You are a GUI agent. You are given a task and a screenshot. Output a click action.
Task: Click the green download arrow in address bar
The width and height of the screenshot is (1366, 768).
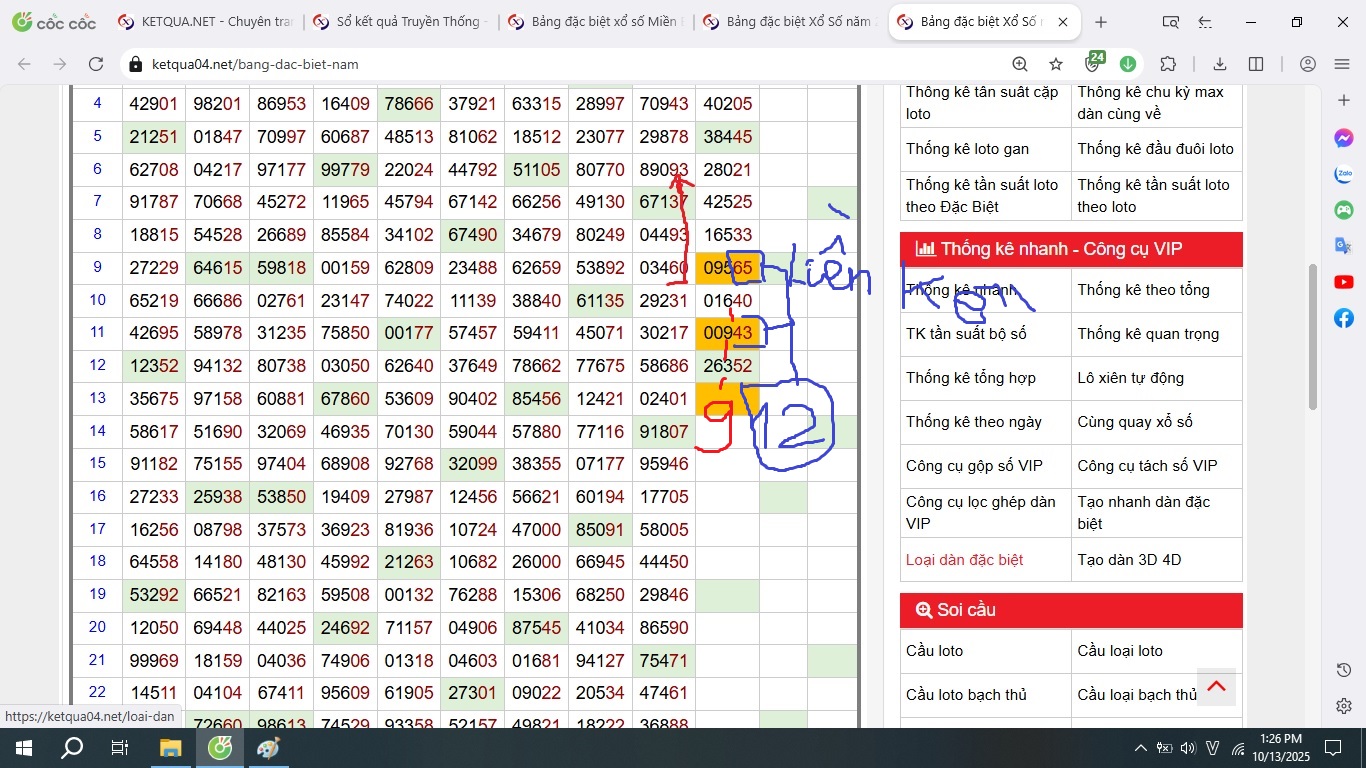(x=1128, y=64)
